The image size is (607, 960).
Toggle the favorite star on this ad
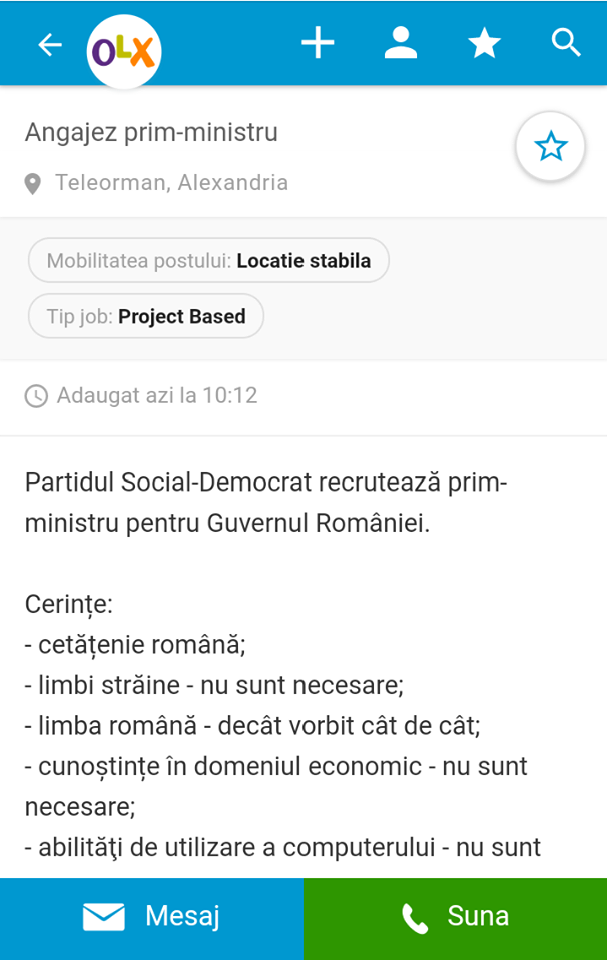(x=550, y=148)
